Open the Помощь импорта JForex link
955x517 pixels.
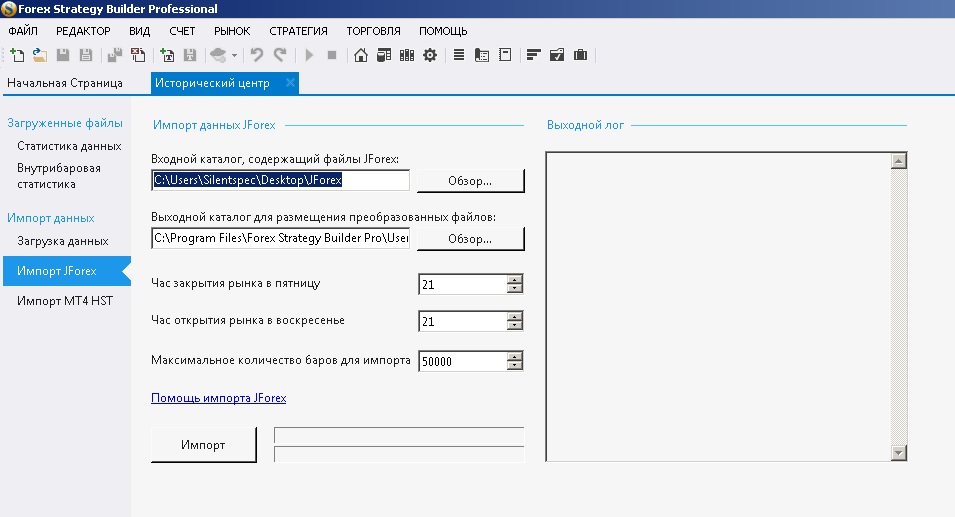point(219,398)
